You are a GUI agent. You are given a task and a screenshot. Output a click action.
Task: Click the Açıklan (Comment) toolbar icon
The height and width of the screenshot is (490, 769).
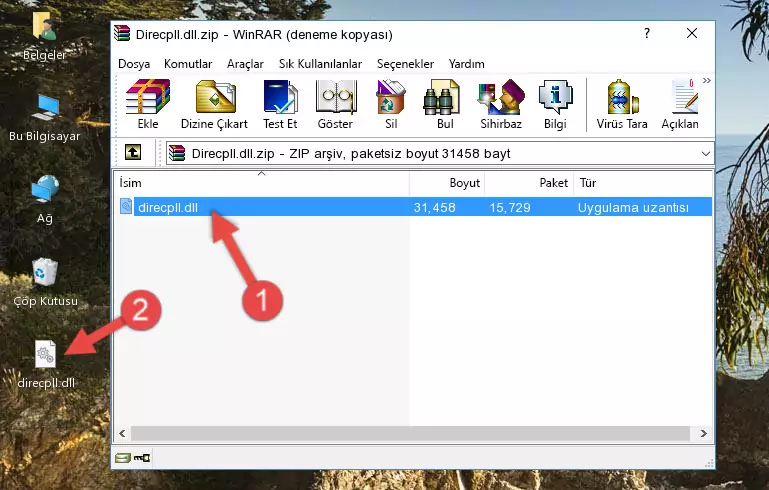[680, 104]
